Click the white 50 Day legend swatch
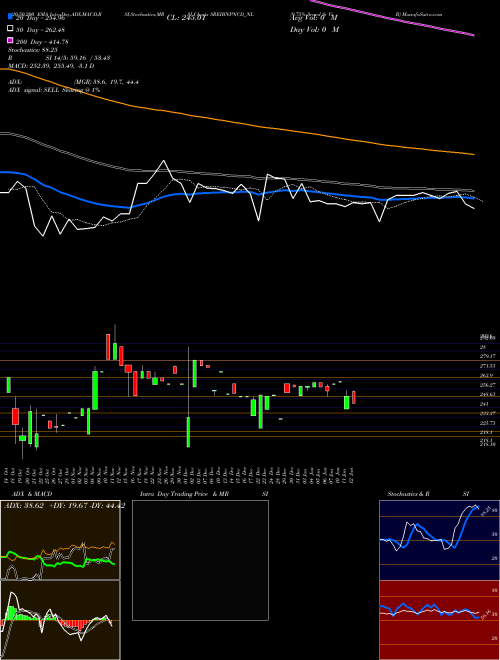The image size is (500, 660). pos(10,29)
